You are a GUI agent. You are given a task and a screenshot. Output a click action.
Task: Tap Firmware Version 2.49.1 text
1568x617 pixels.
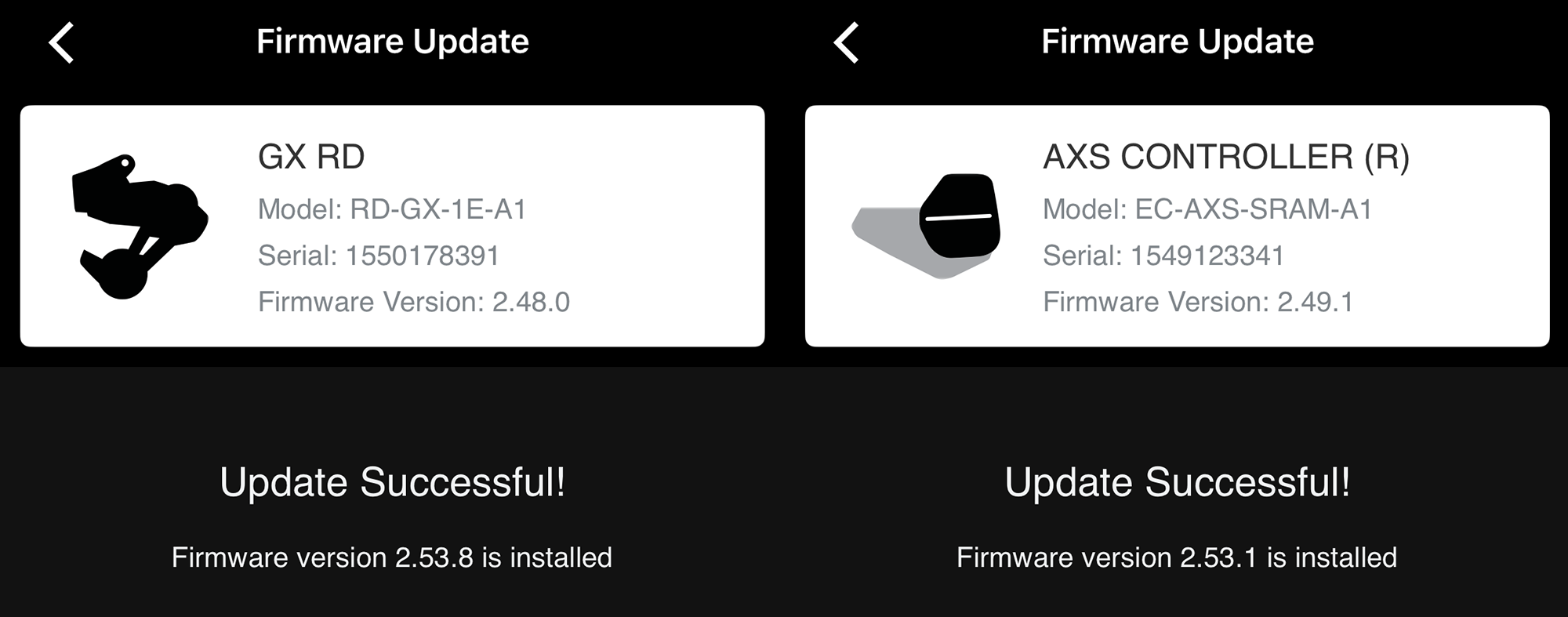pos(1198,302)
